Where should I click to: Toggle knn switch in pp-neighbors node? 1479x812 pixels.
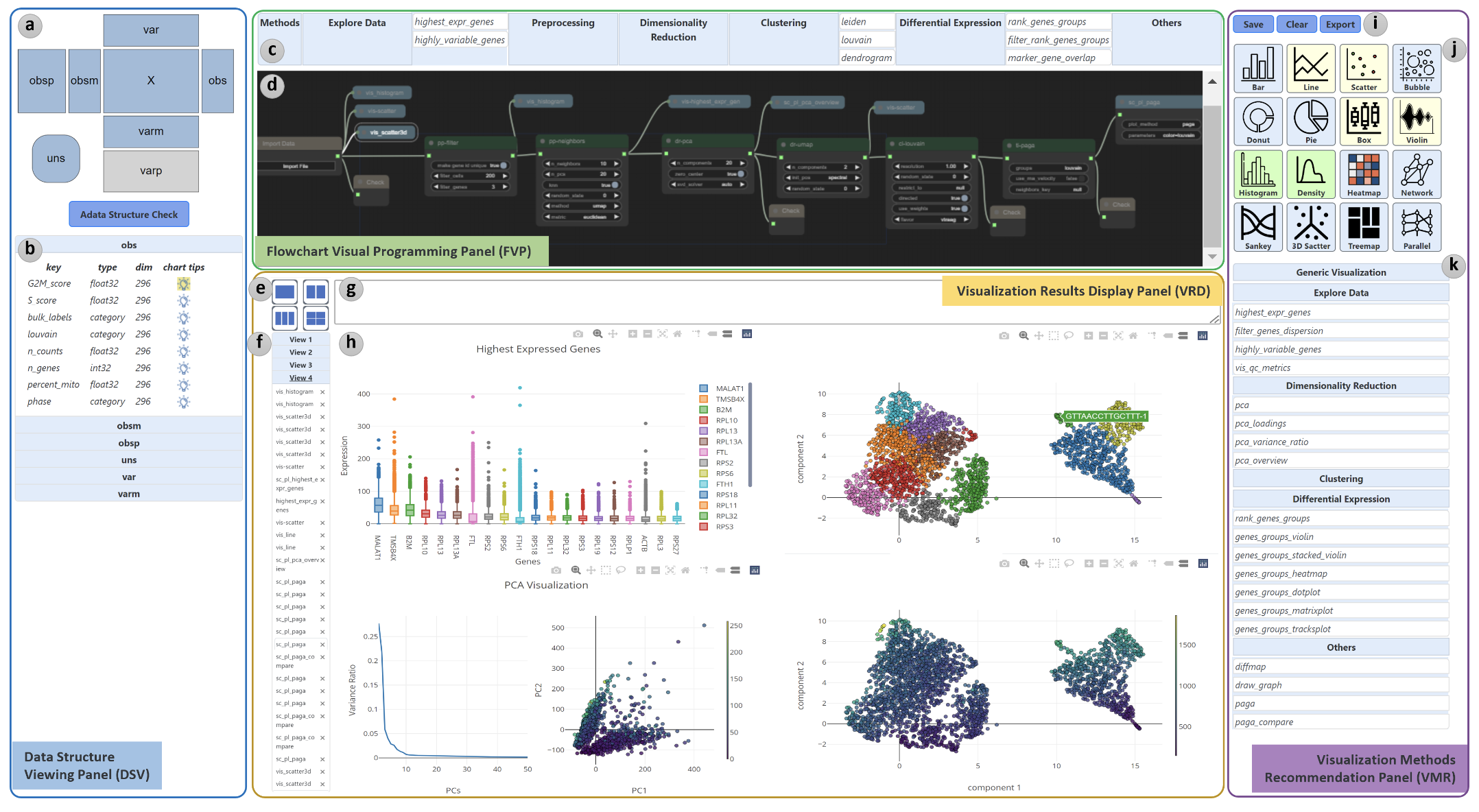[x=615, y=185]
